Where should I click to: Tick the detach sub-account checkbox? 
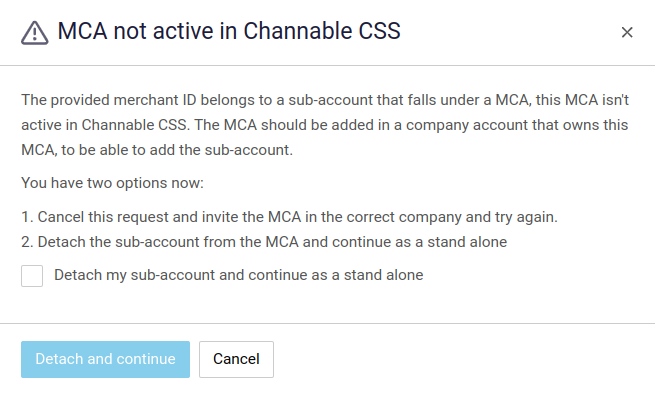(32, 276)
